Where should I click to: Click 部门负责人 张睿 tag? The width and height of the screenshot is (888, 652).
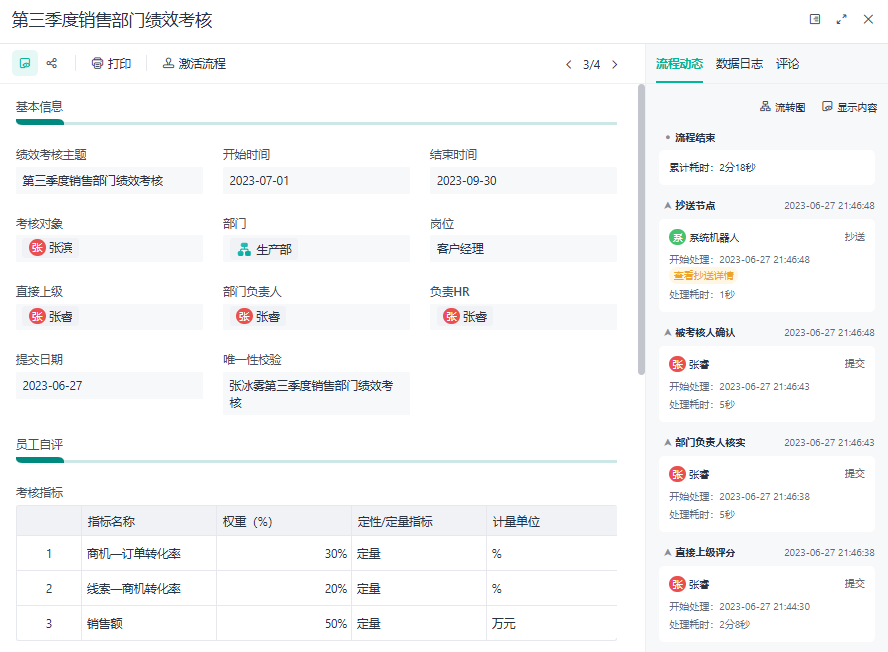258,317
